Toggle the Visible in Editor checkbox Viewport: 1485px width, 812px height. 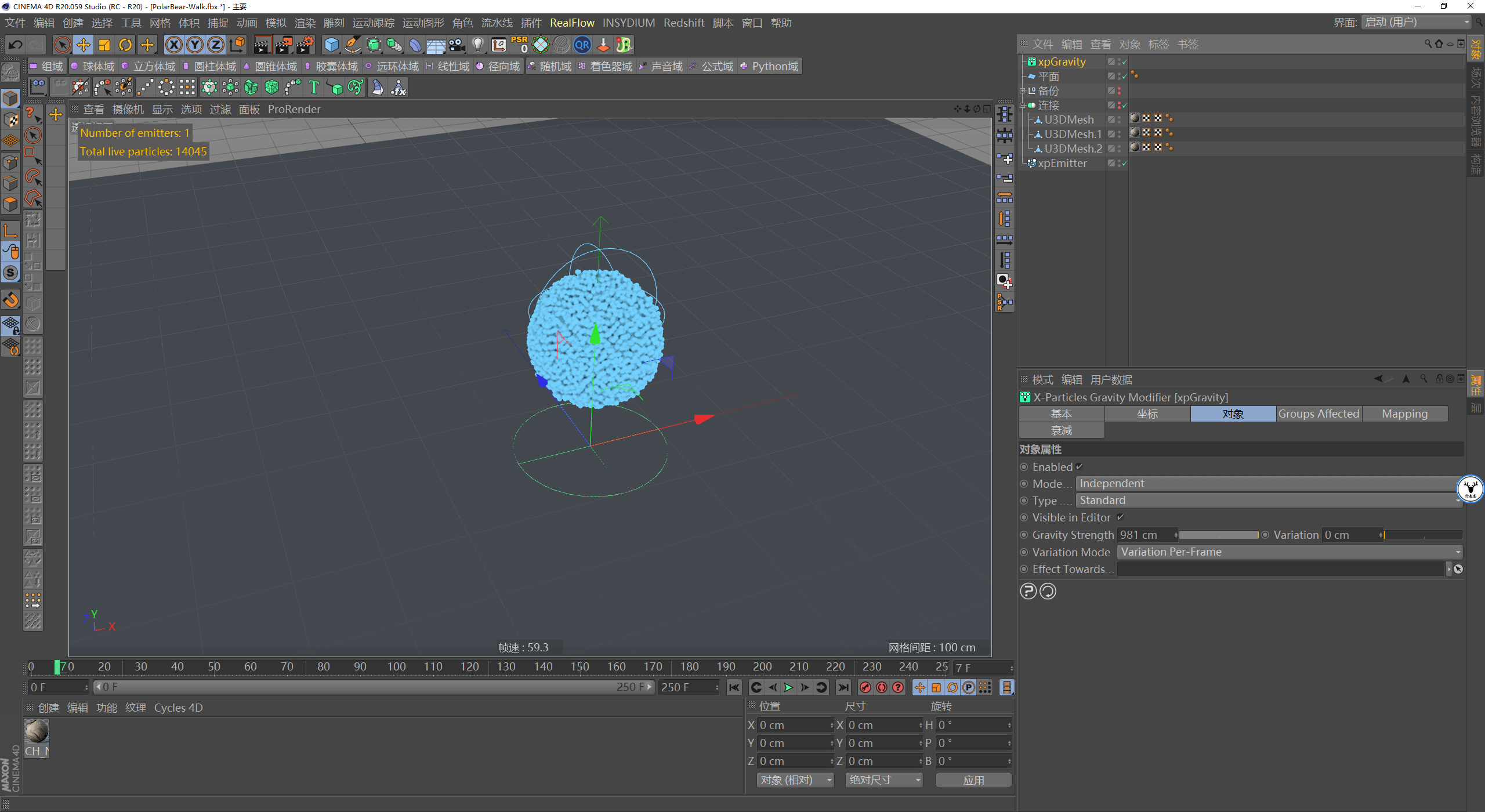click(1121, 517)
